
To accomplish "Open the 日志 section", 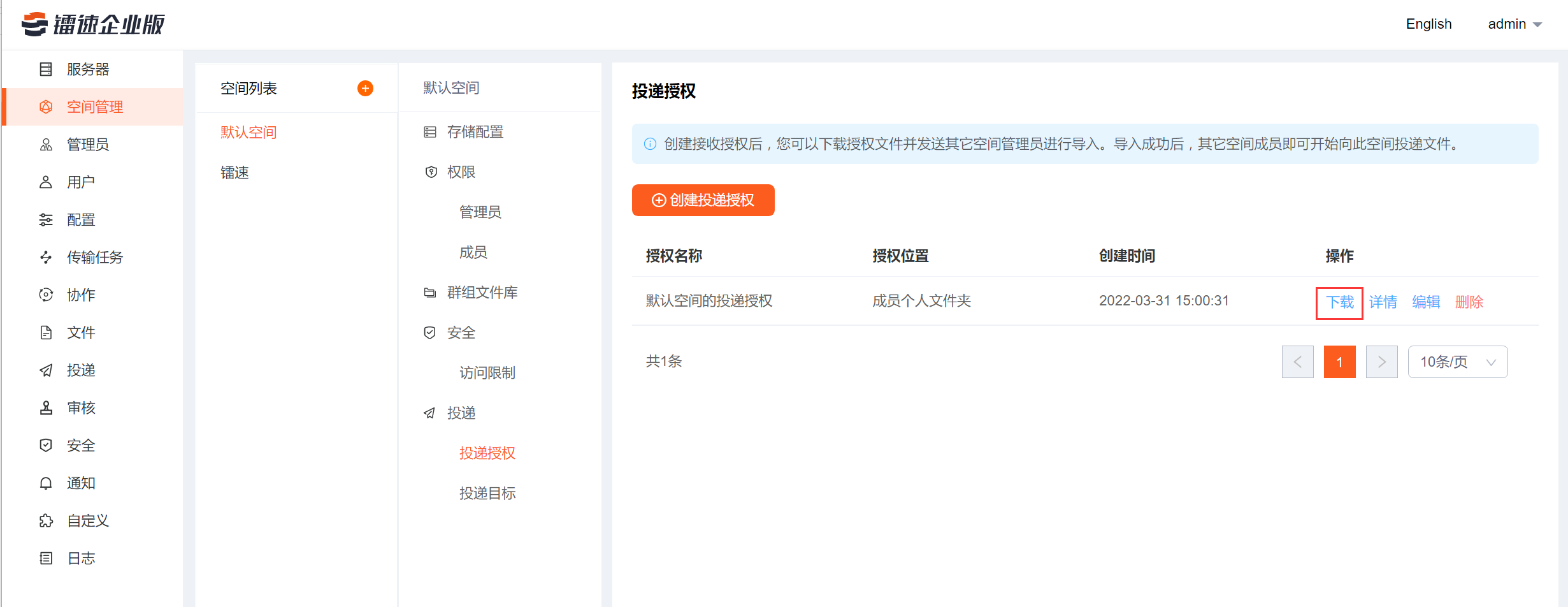I will click(81, 558).
